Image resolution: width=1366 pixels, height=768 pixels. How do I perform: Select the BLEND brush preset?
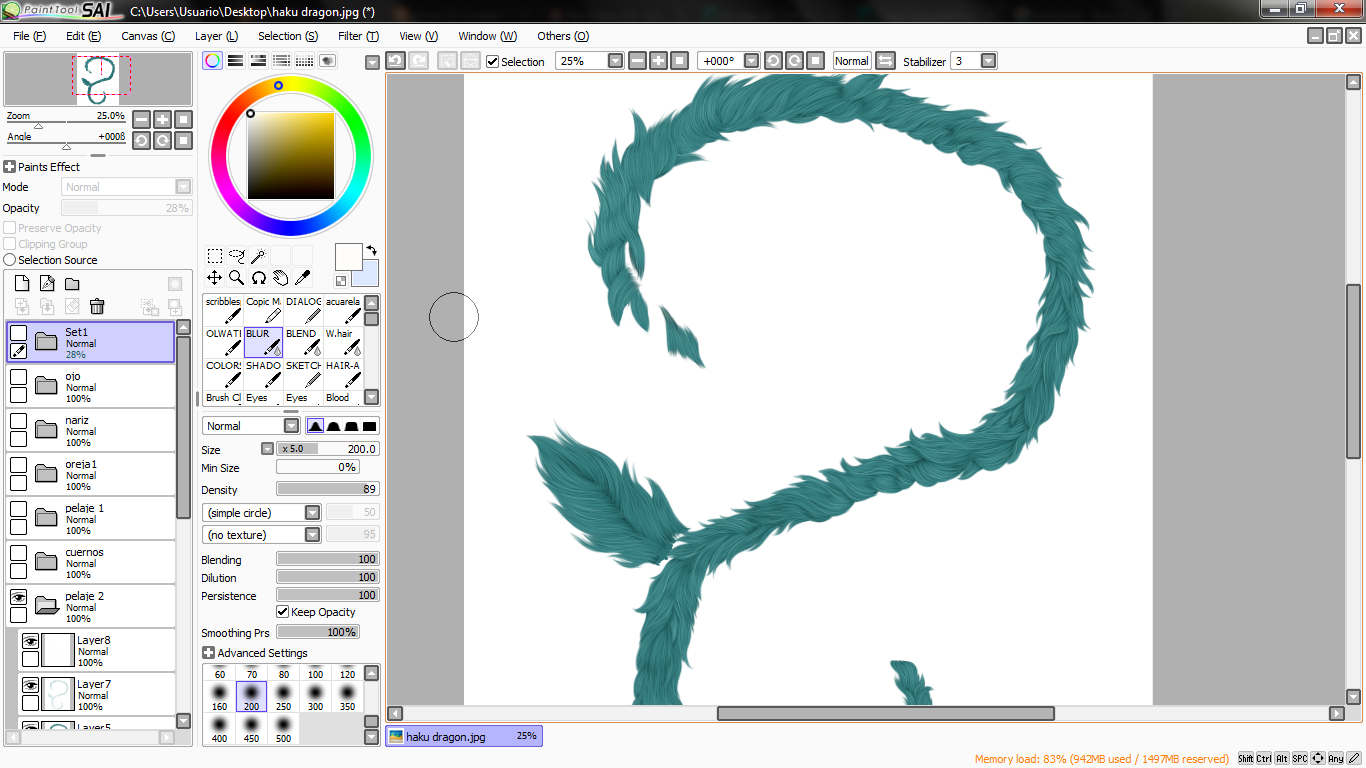coord(303,341)
